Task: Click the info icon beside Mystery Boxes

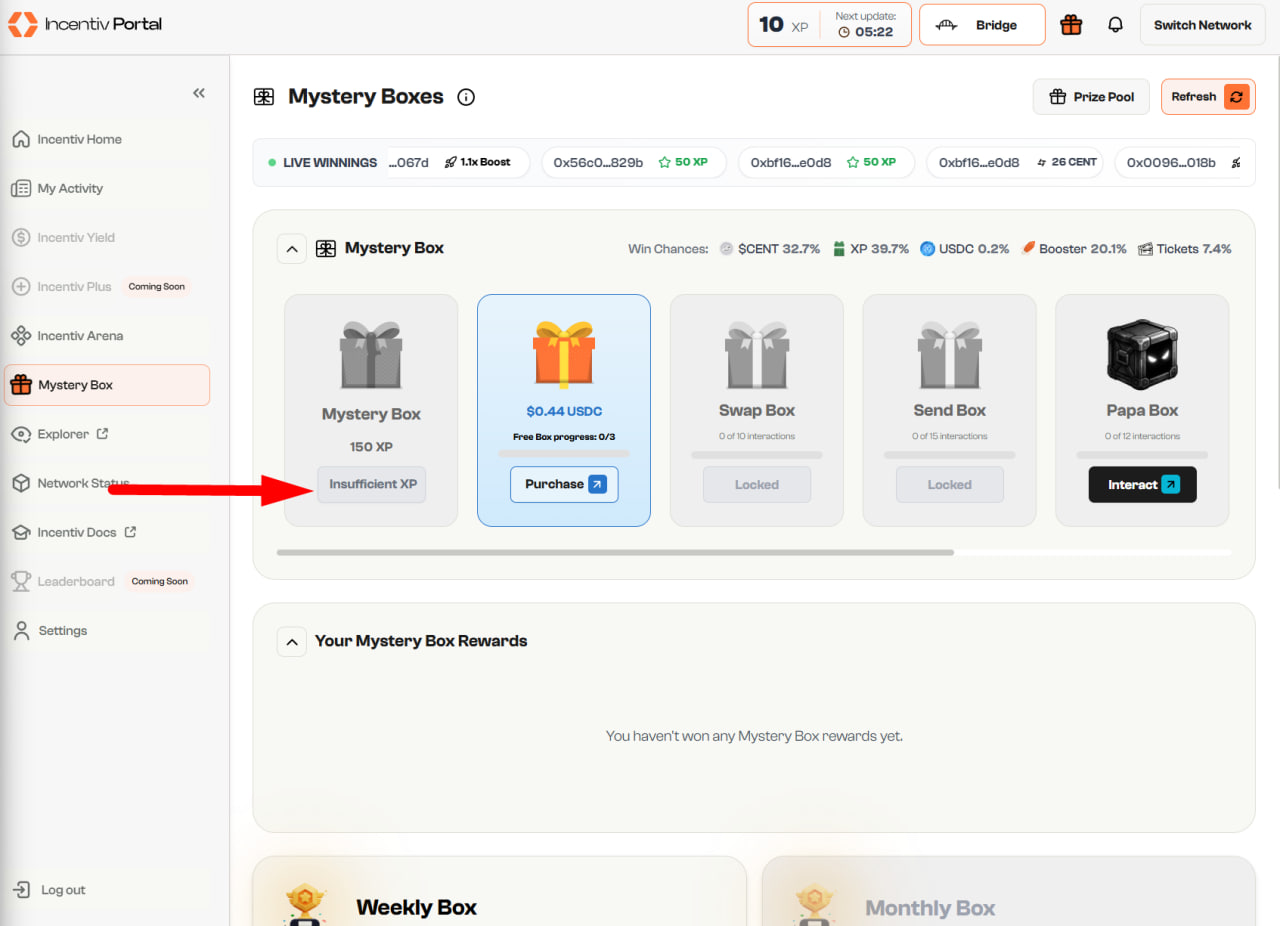Action: [x=466, y=97]
